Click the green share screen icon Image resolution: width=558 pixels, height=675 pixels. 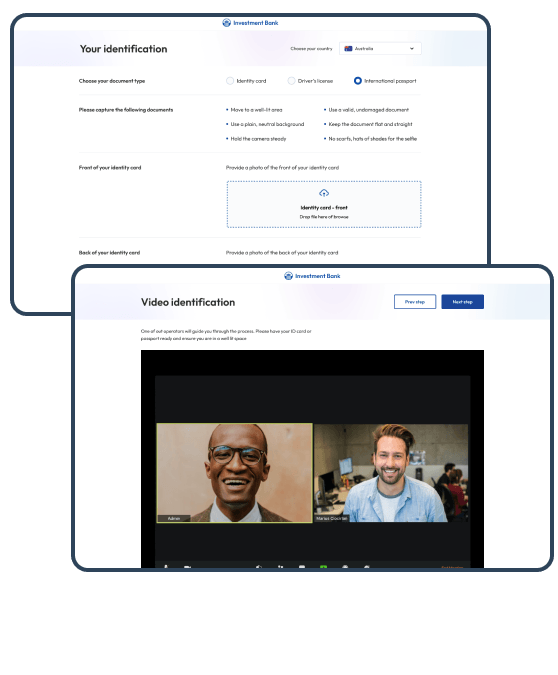coord(323,567)
